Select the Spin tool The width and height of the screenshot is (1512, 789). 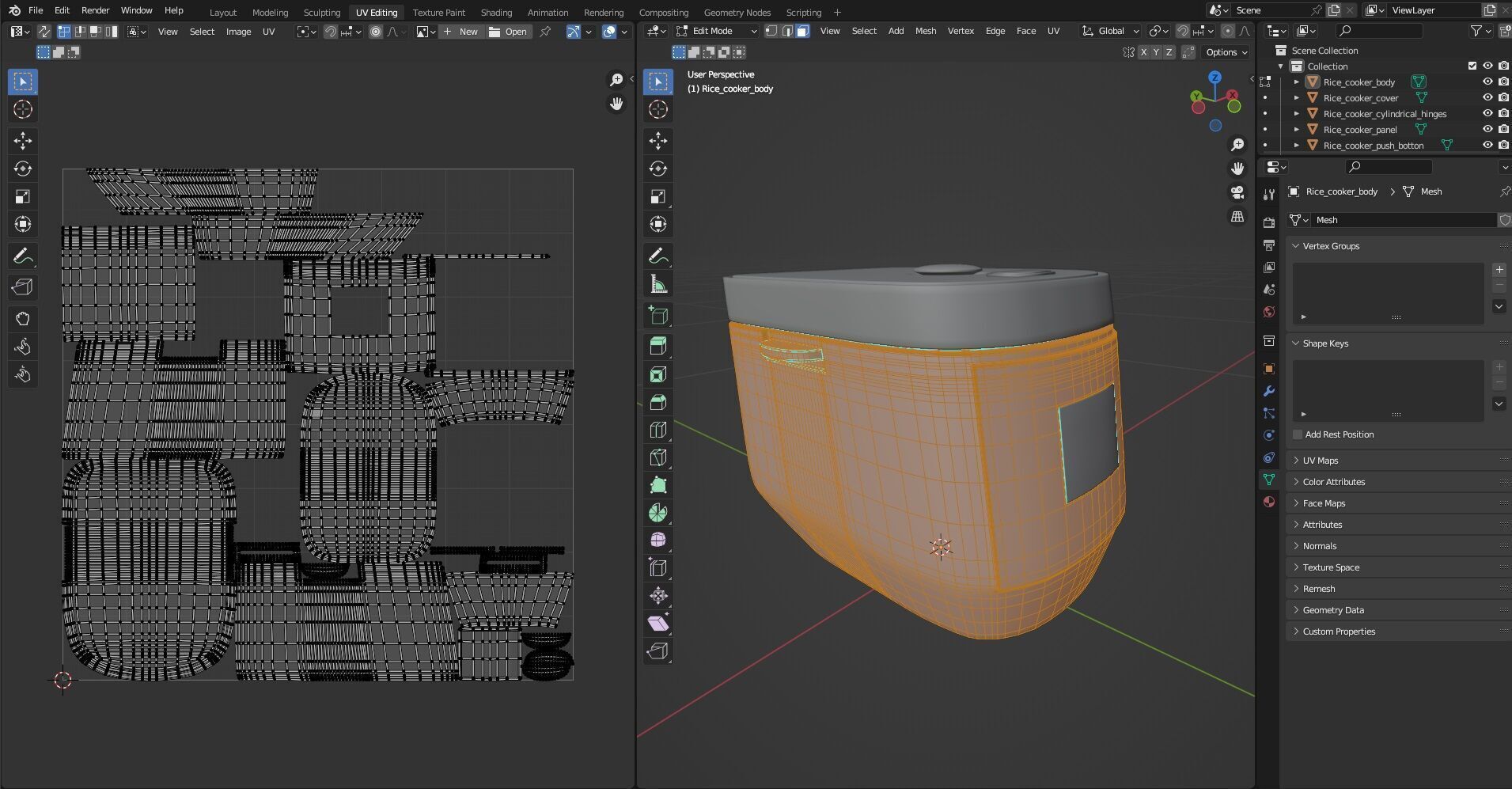click(x=658, y=513)
